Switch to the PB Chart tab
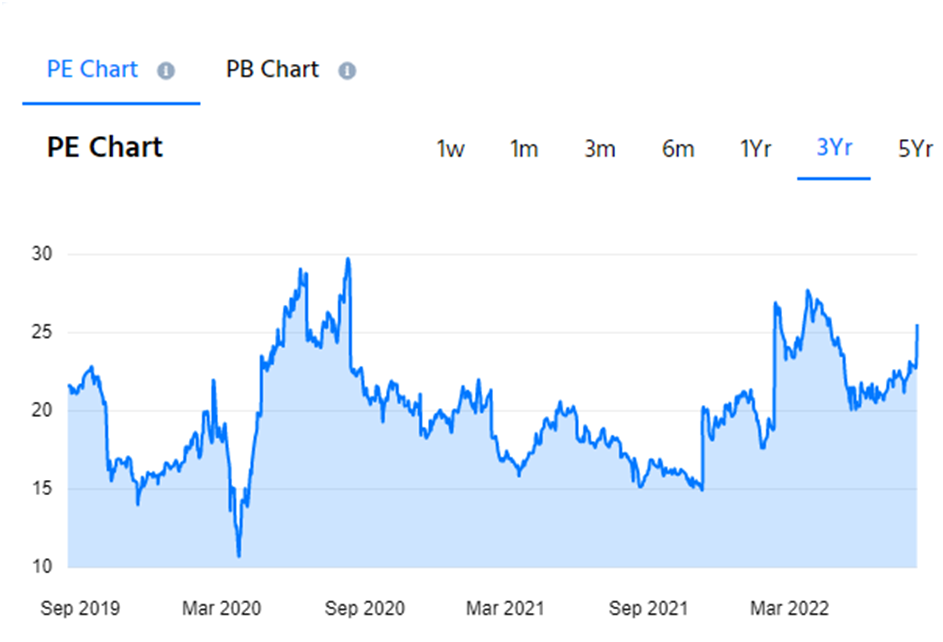943x642 pixels. pos(272,70)
